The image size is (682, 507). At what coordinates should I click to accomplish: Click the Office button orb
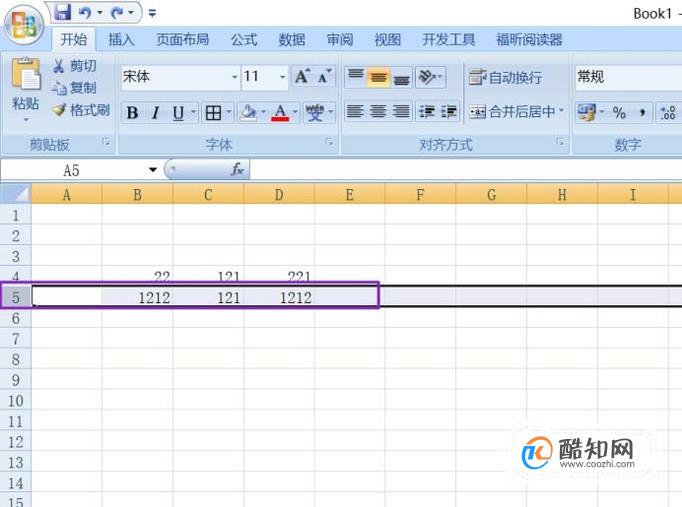[x=23, y=25]
